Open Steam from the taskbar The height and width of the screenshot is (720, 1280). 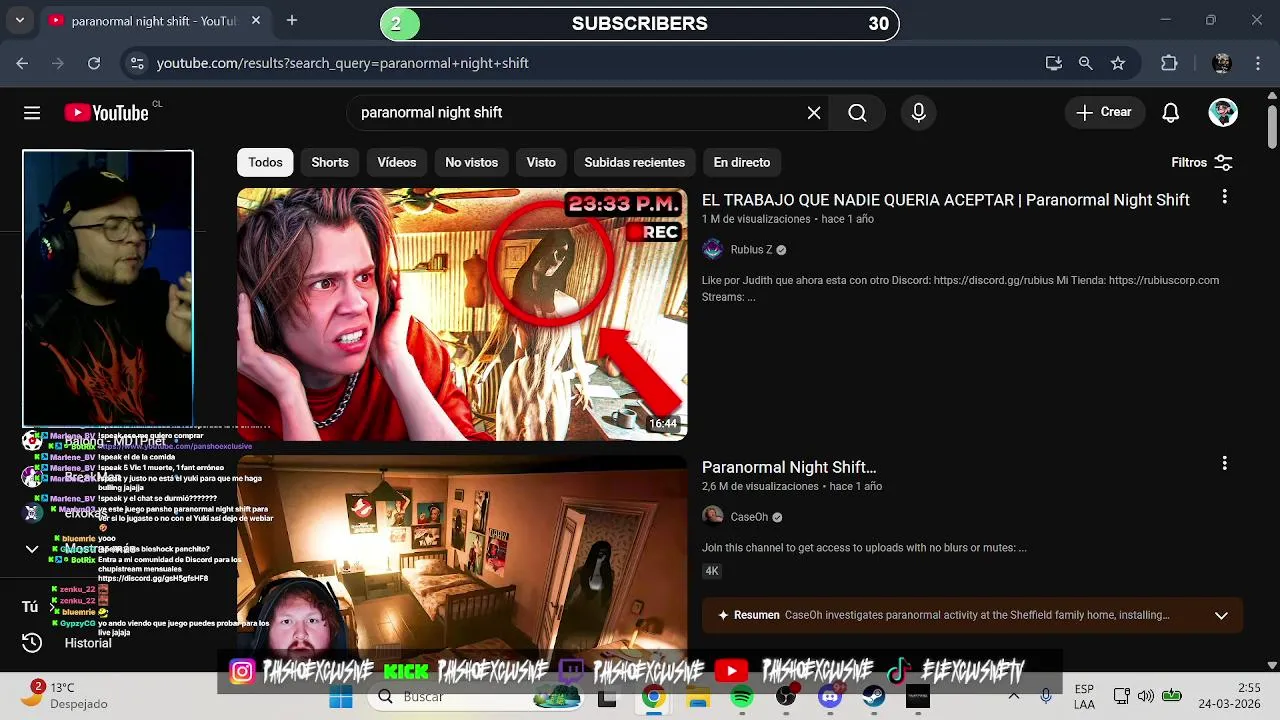pyautogui.click(x=874, y=697)
